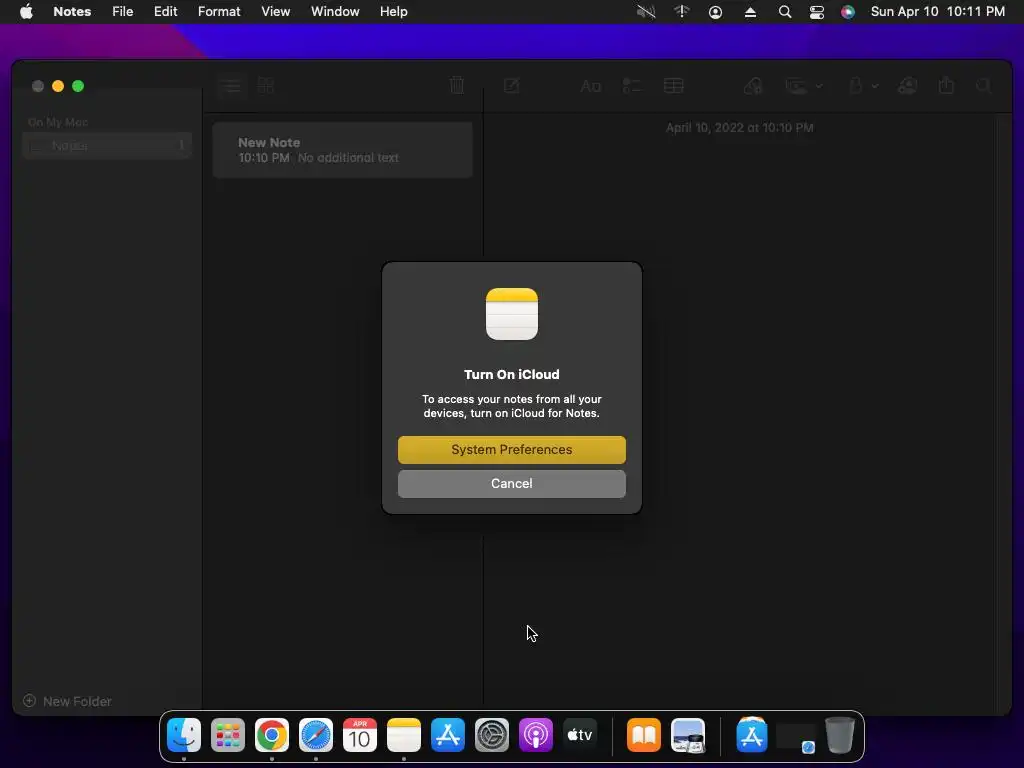The width and height of the screenshot is (1024, 768).
Task: Open the View menu
Action: [x=275, y=11]
